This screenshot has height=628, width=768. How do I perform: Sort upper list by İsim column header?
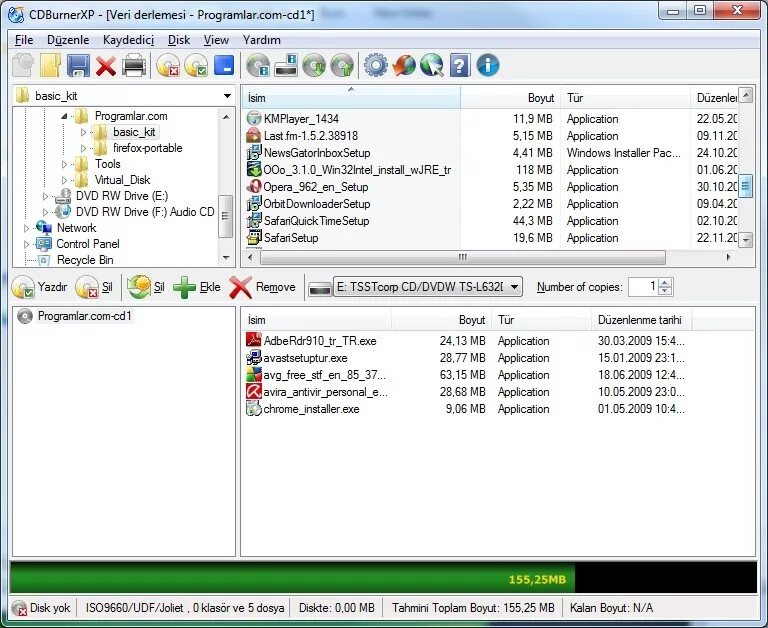point(351,98)
